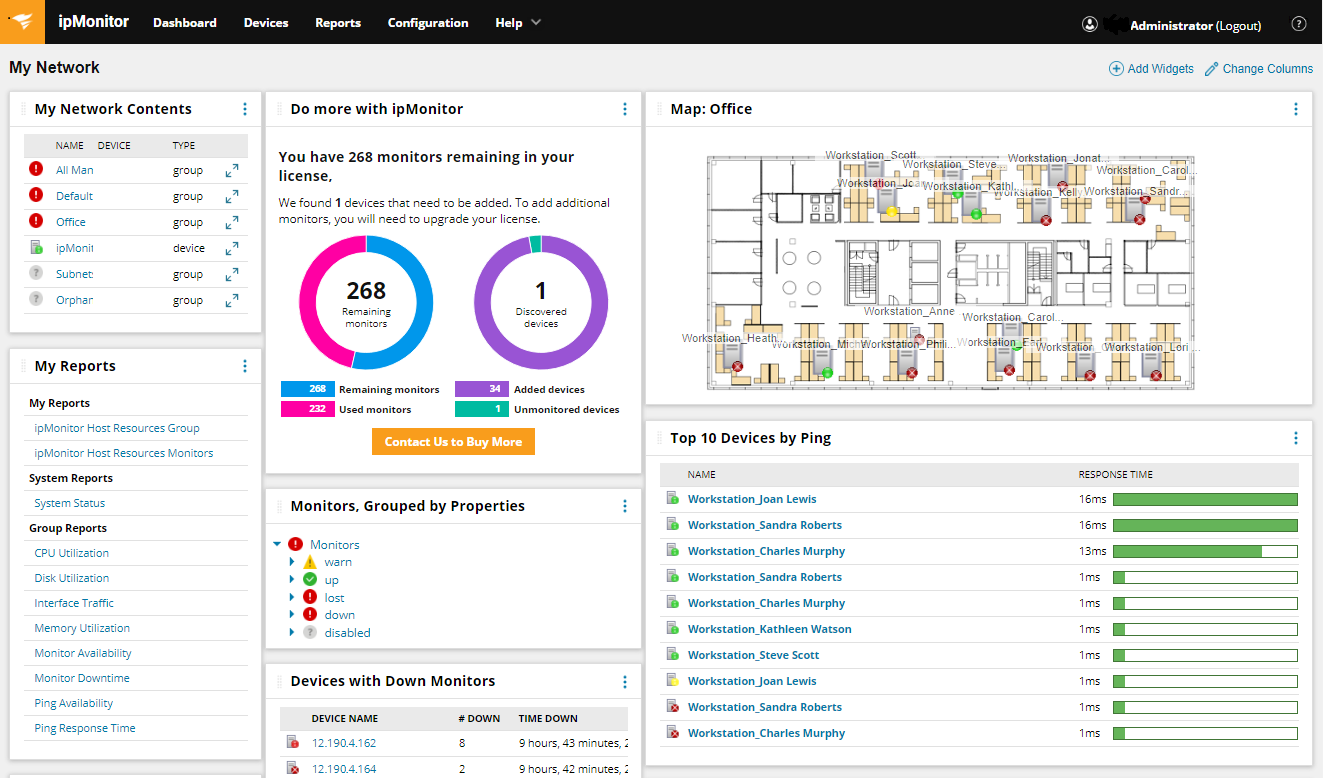The image size is (1323, 778).
Task: Open the Help dropdown chevron
Action: (536, 23)
